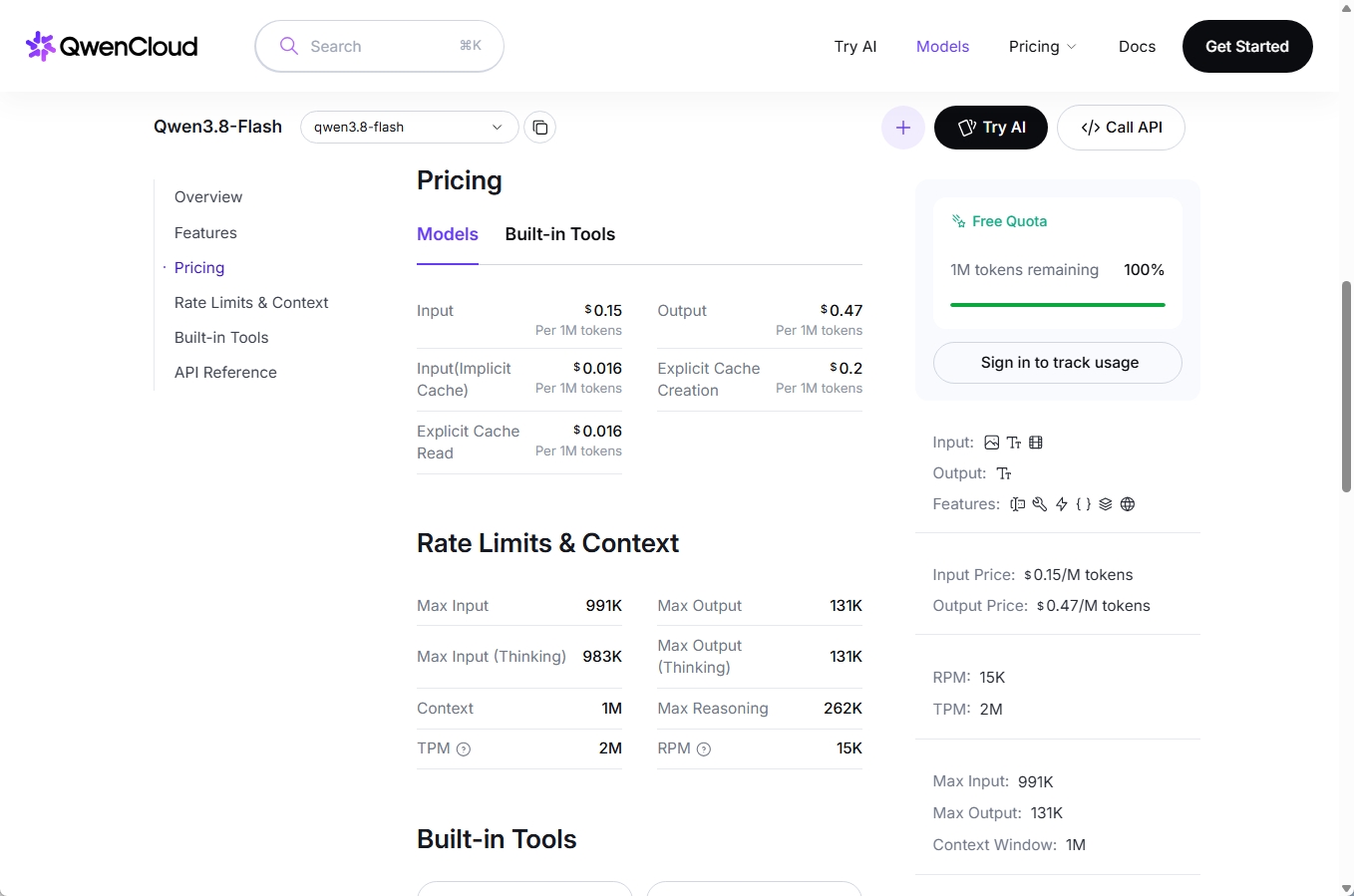Viewport: 1354px width, 896px height.
Task: Click the purple plus button
Action: click(x=903, y=128)
